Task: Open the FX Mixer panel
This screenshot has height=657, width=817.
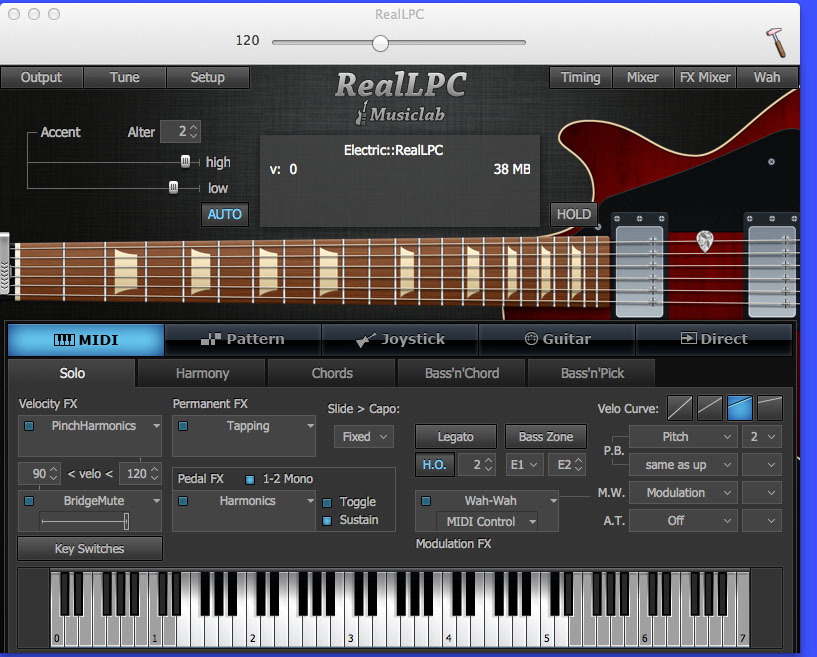Action: click(x=704, y=78)
